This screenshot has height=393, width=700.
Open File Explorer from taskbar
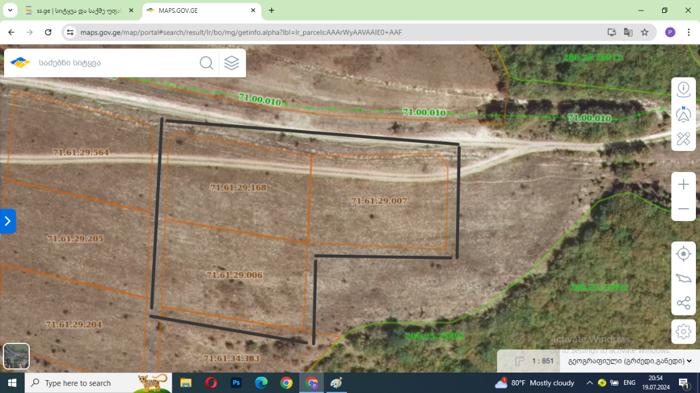(x=186, y=383)
